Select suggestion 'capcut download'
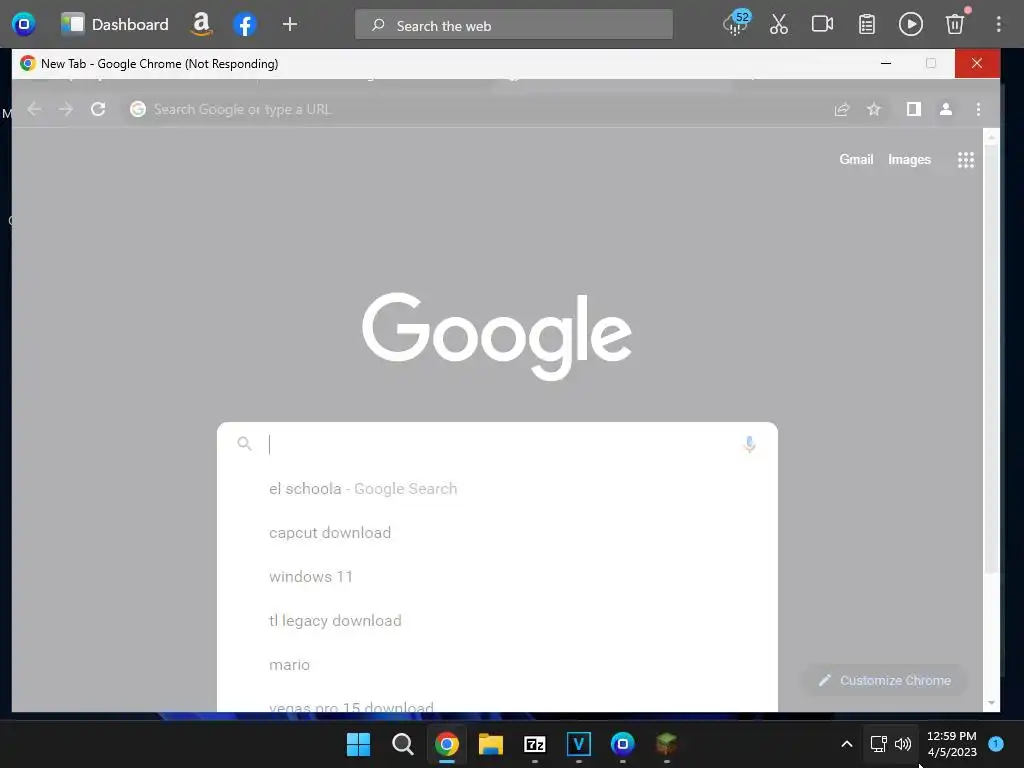This screenshot has height=768, width=1024. coord(497,532)
